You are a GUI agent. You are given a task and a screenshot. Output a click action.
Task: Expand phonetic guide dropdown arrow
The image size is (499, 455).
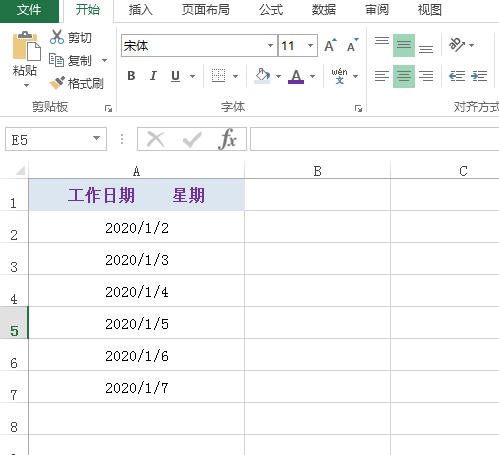(x=355, y=76)
